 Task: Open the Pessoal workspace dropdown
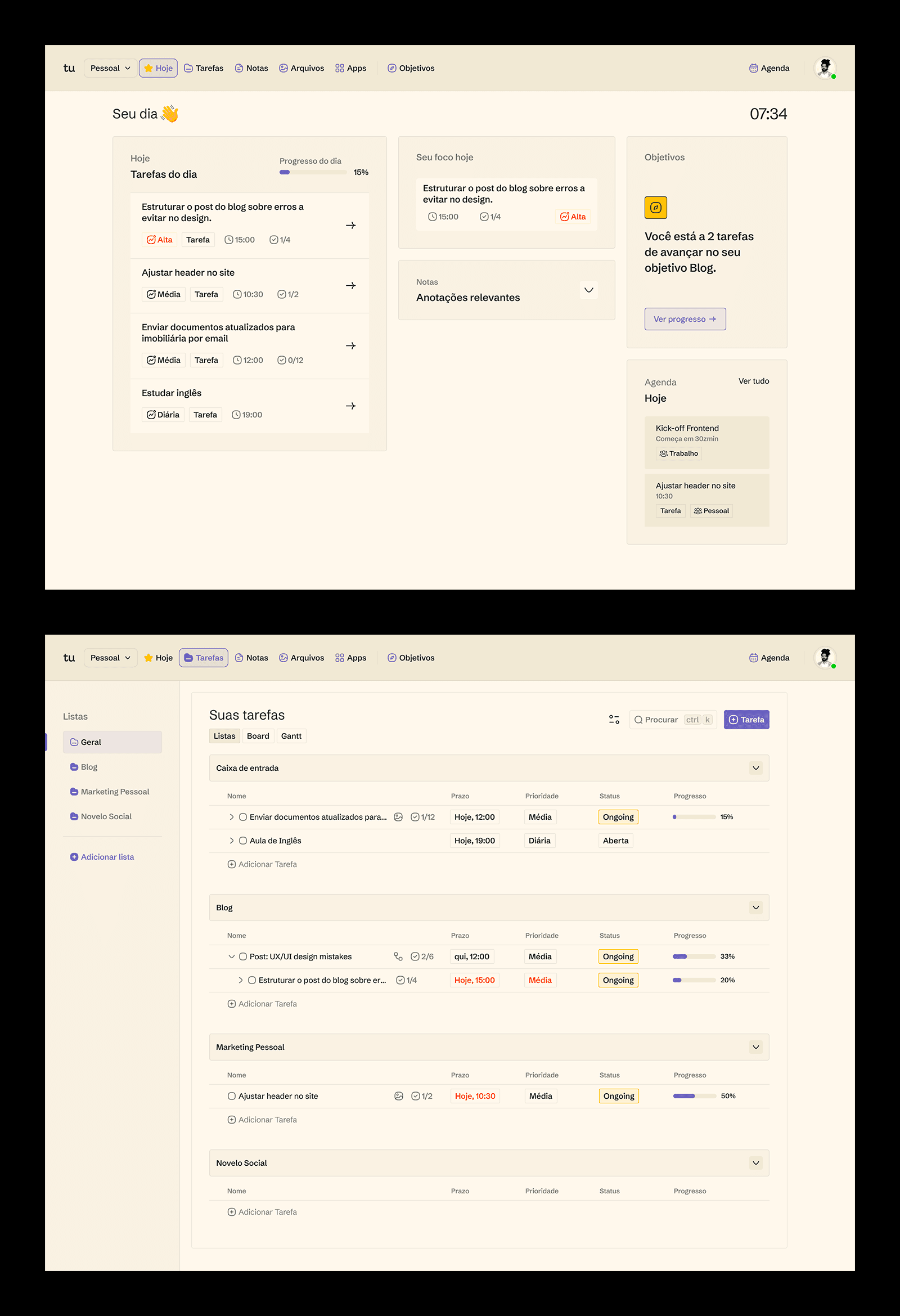pyautogui.click(x=110, y=68)
